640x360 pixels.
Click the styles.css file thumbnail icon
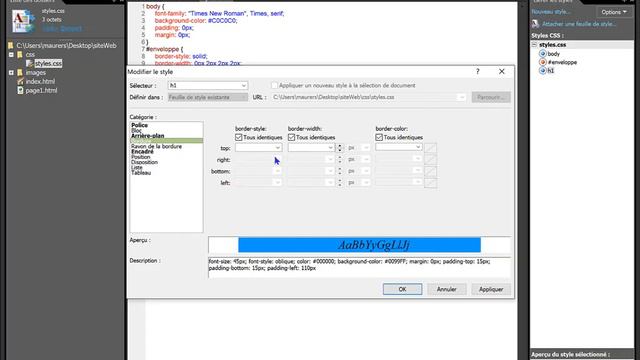23,20
